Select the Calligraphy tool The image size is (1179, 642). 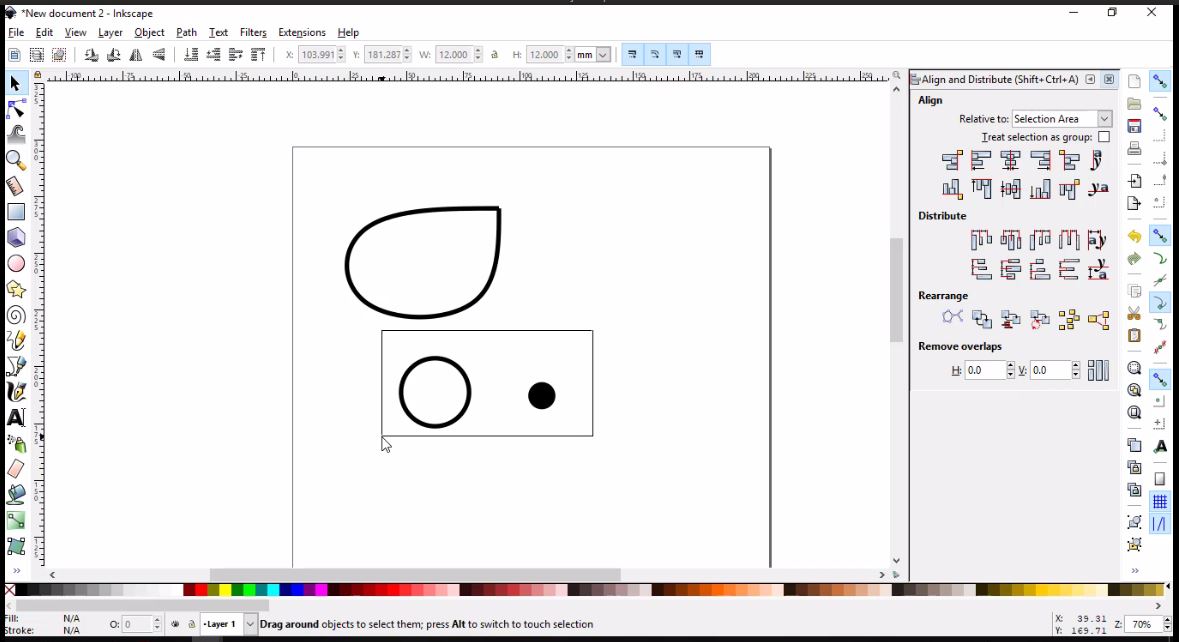coord(16,392)
